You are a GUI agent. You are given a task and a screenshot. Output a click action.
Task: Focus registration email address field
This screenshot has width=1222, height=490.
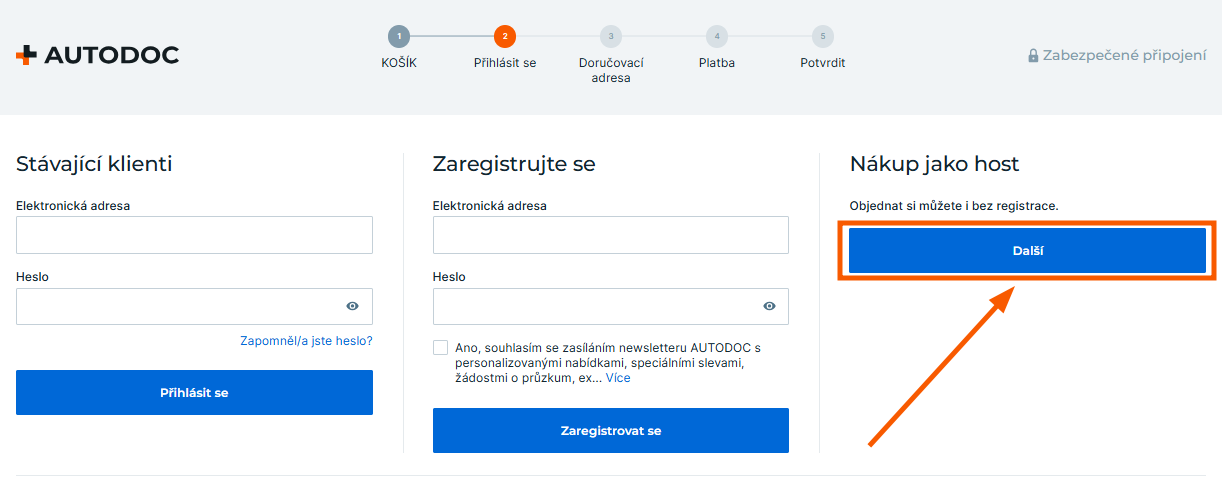pyautogui.click(x=610, y=235)
